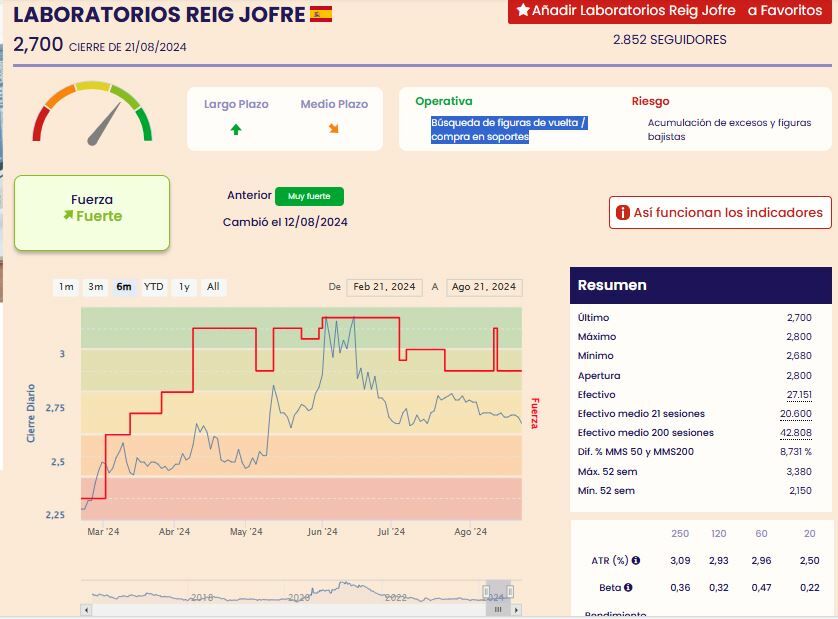Click the Máx. 52 sem value 3,380
838x619 pixels.
[x=799, y=471]
